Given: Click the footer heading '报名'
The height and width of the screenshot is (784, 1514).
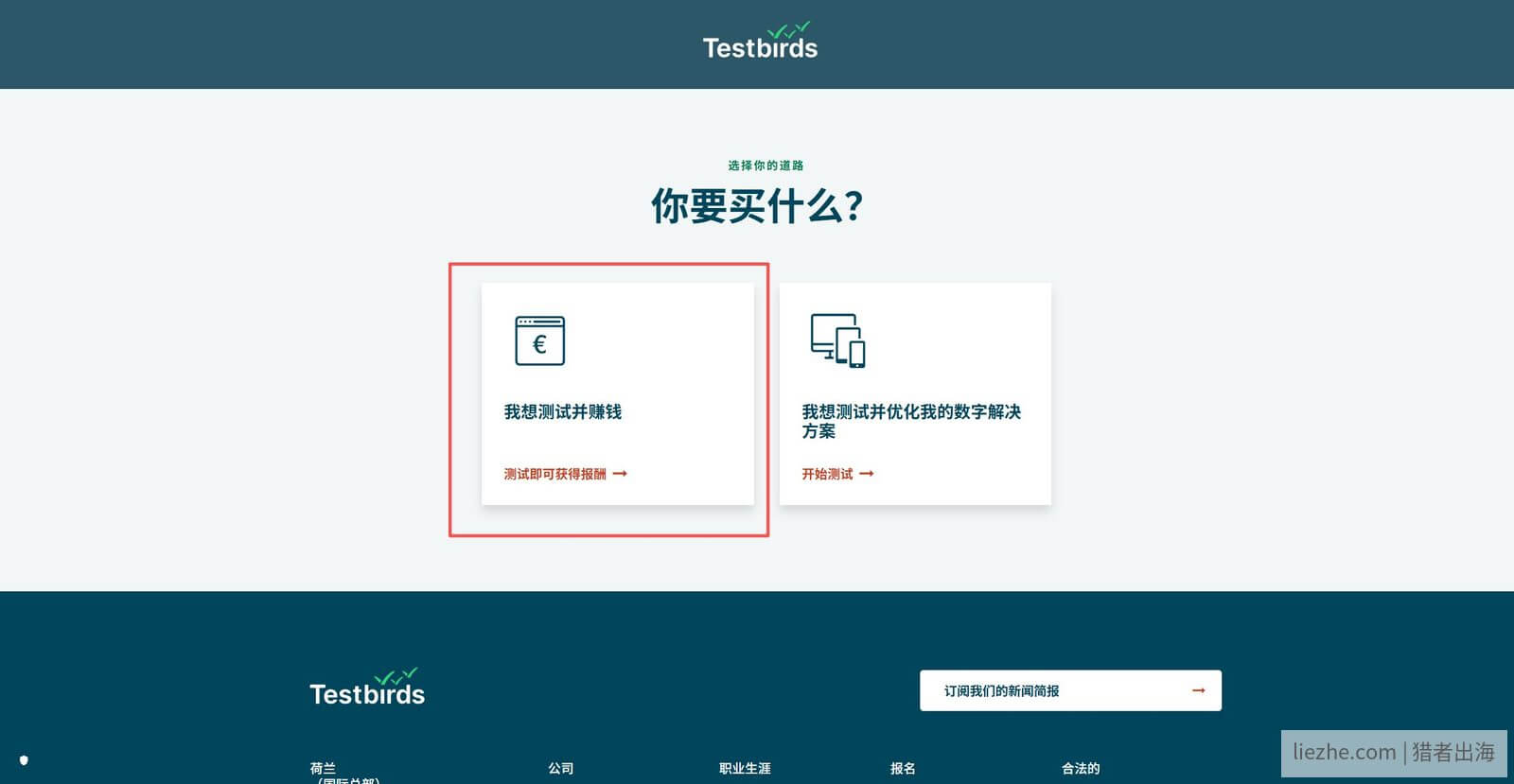Looking at the screenshot, I should 903,768.
